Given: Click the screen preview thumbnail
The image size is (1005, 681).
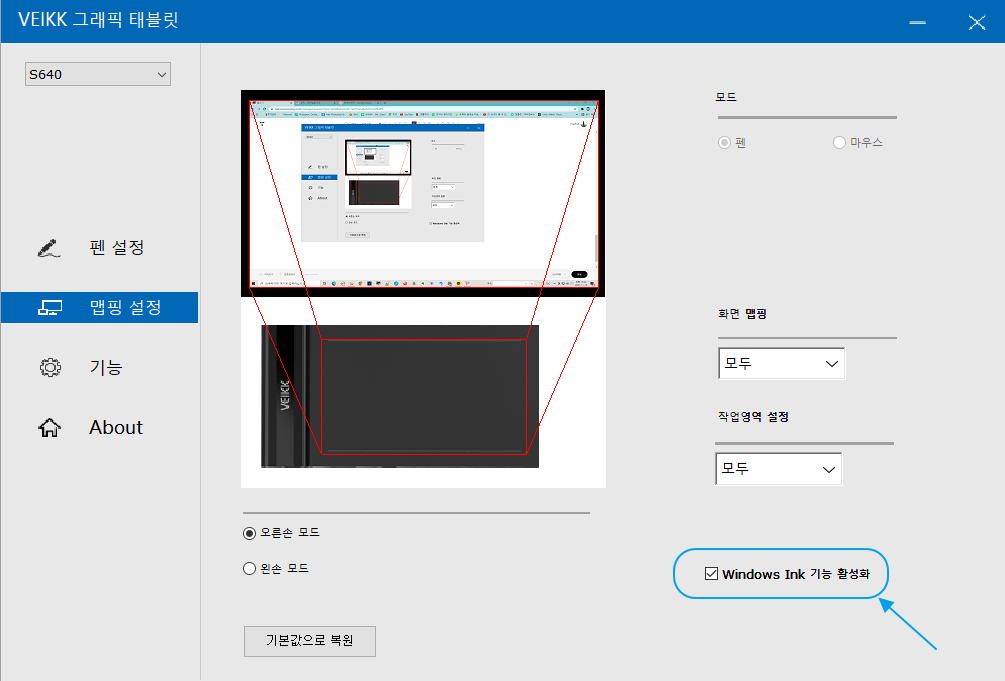Looking at the screenshot, I should 423,194.
